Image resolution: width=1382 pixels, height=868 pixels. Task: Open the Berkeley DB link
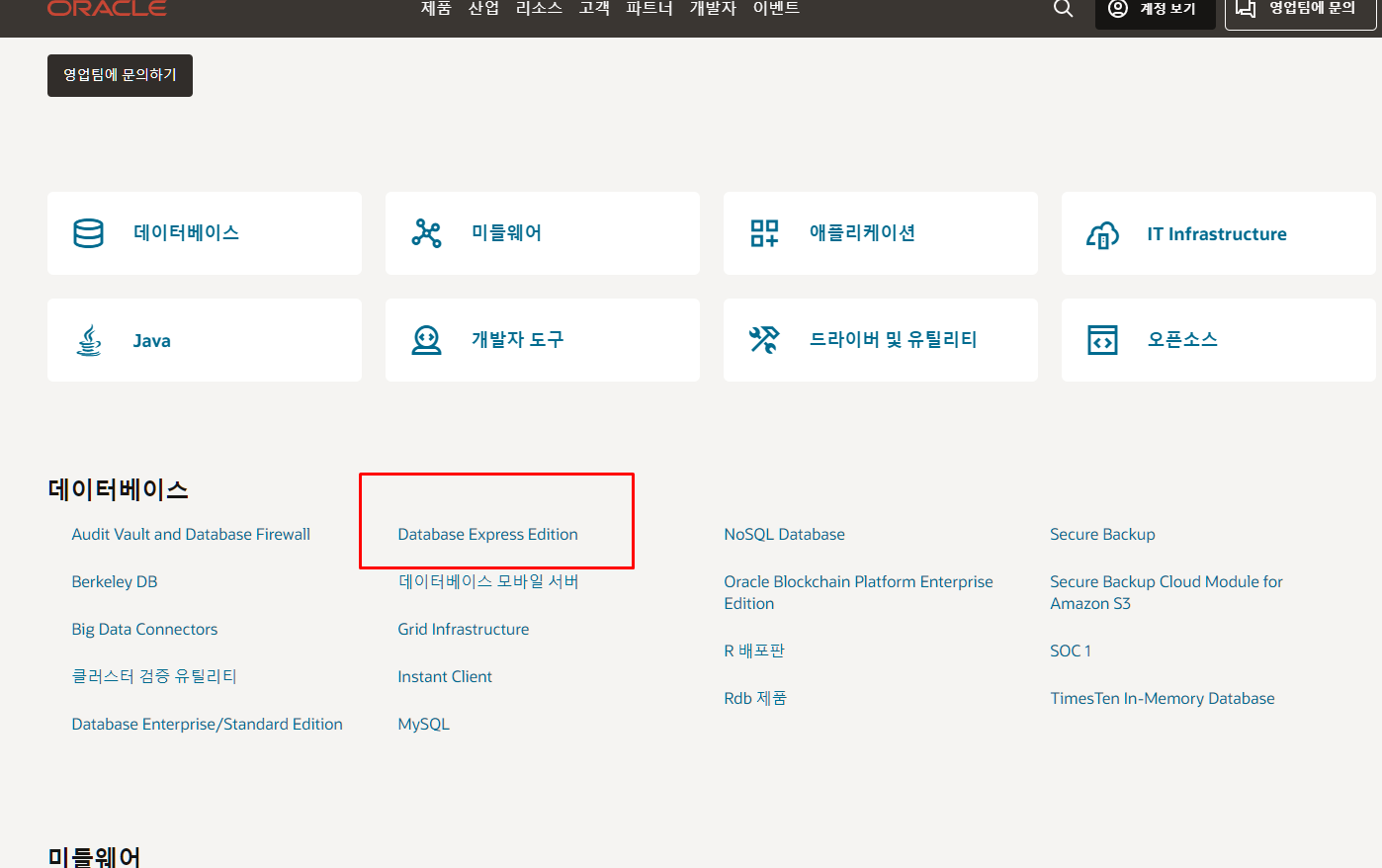point(115,581)
